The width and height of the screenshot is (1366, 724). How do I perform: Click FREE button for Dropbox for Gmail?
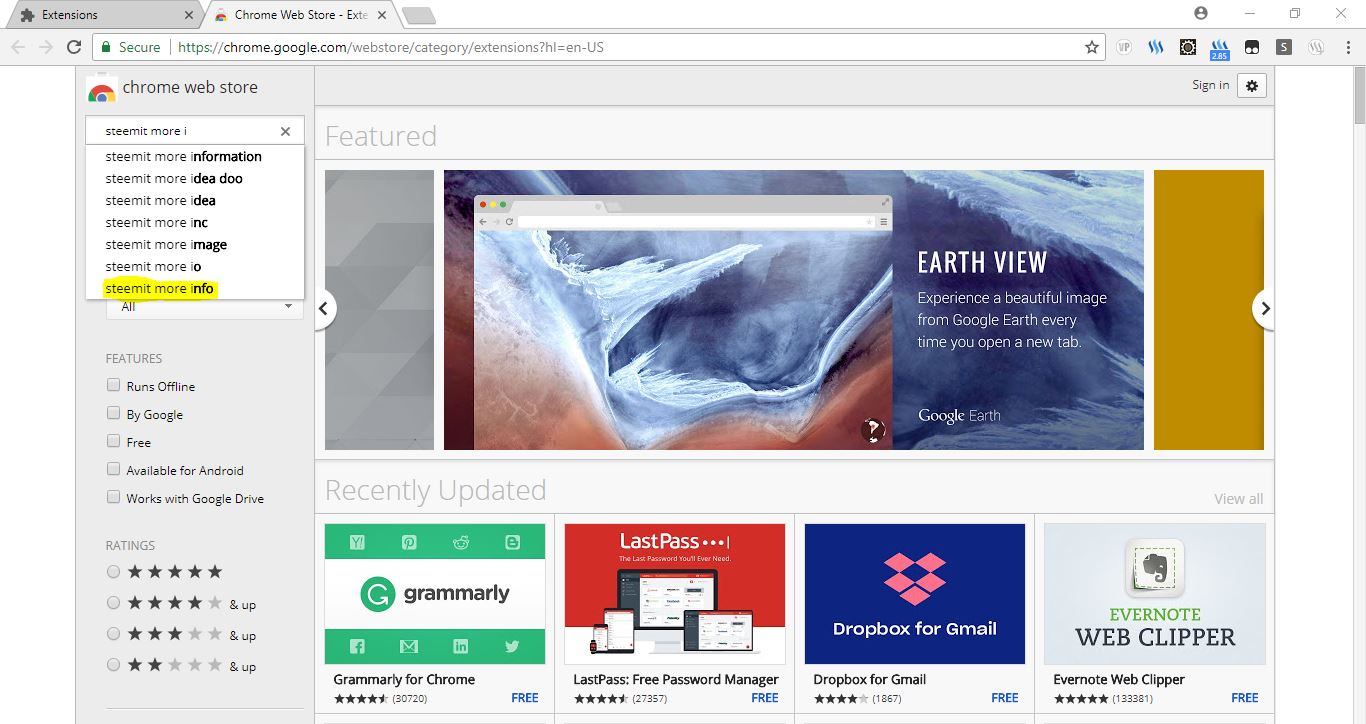click(x=1005, y=698)
